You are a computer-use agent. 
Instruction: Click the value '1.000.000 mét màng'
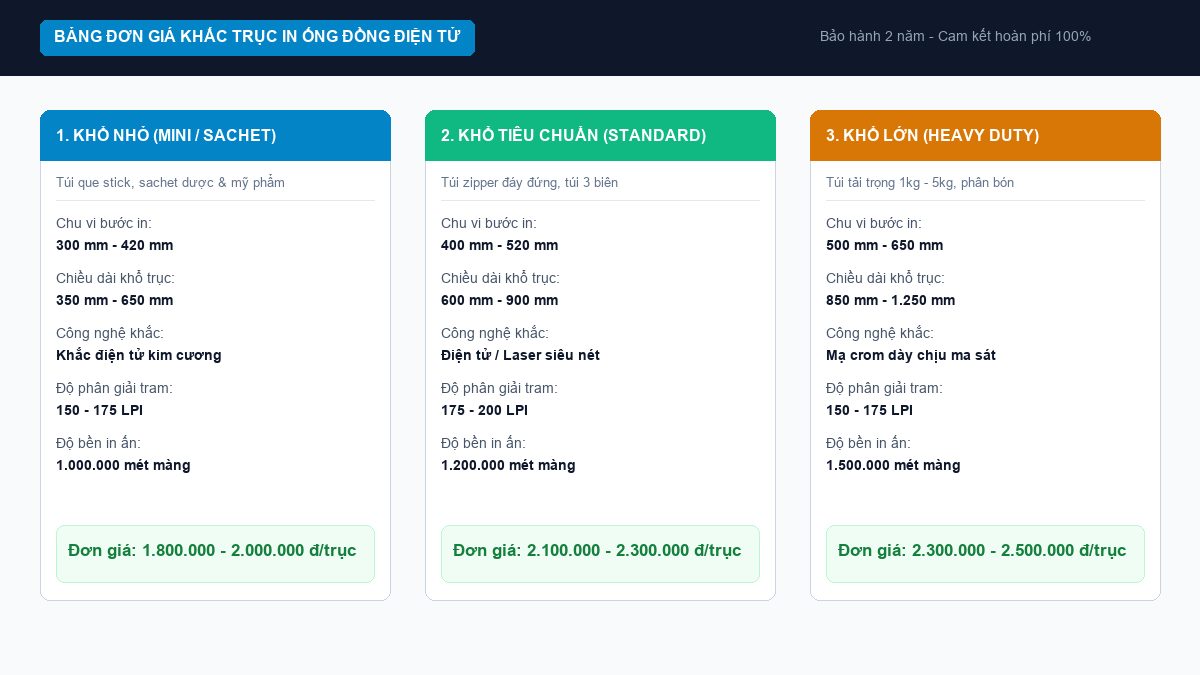coord(123,465)
